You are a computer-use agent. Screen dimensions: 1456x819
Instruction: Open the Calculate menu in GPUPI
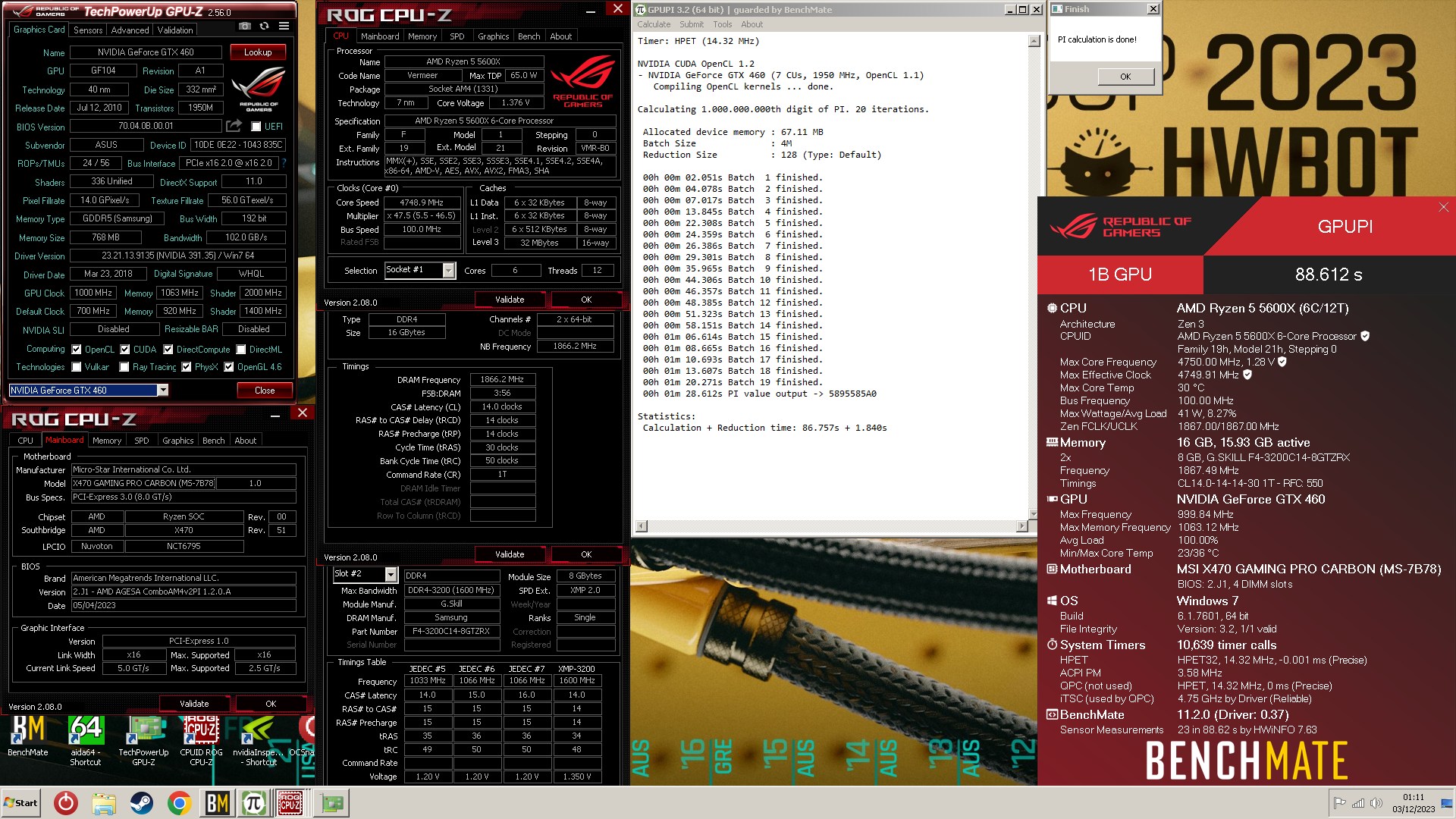click(654, 24)
